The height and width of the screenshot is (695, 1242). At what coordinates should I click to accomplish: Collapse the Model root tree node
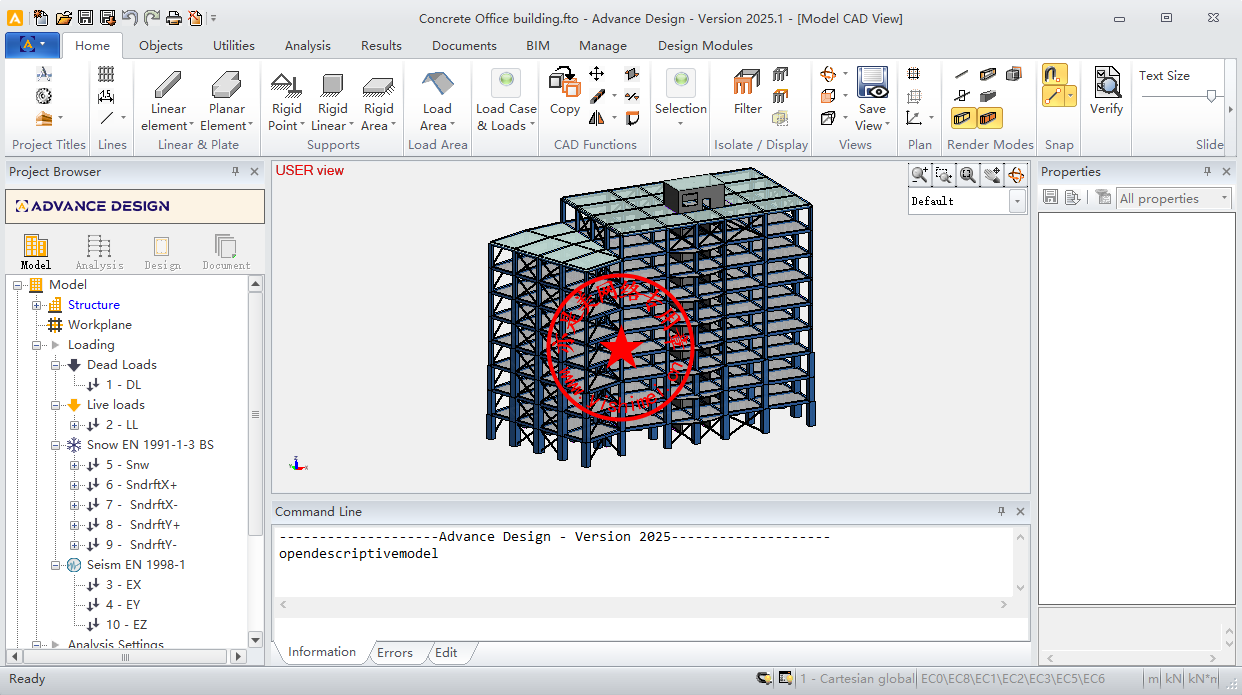click(x=17, y=285)
